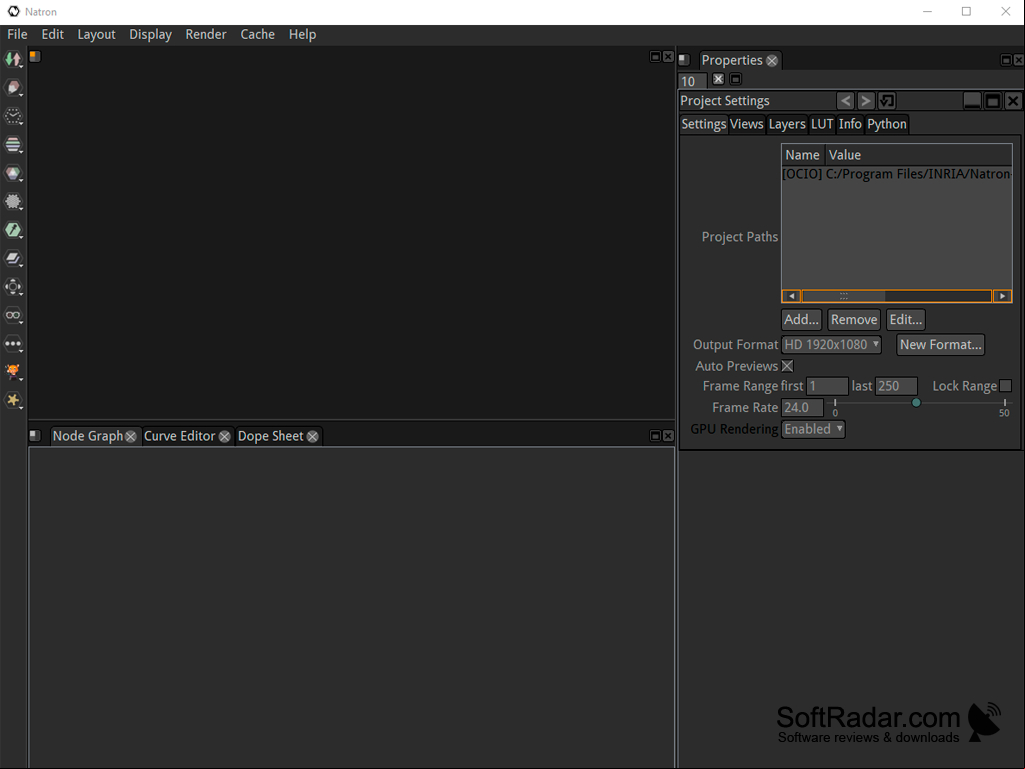Click the Project Paths horizontal scrollbar
Viewport: 1025px width, 769px height.
pos(897,296)
